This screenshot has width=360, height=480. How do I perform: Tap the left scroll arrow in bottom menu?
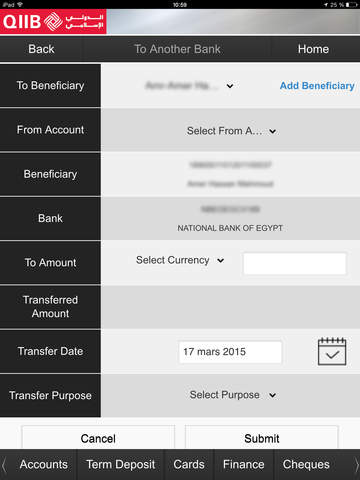[4, 465]
